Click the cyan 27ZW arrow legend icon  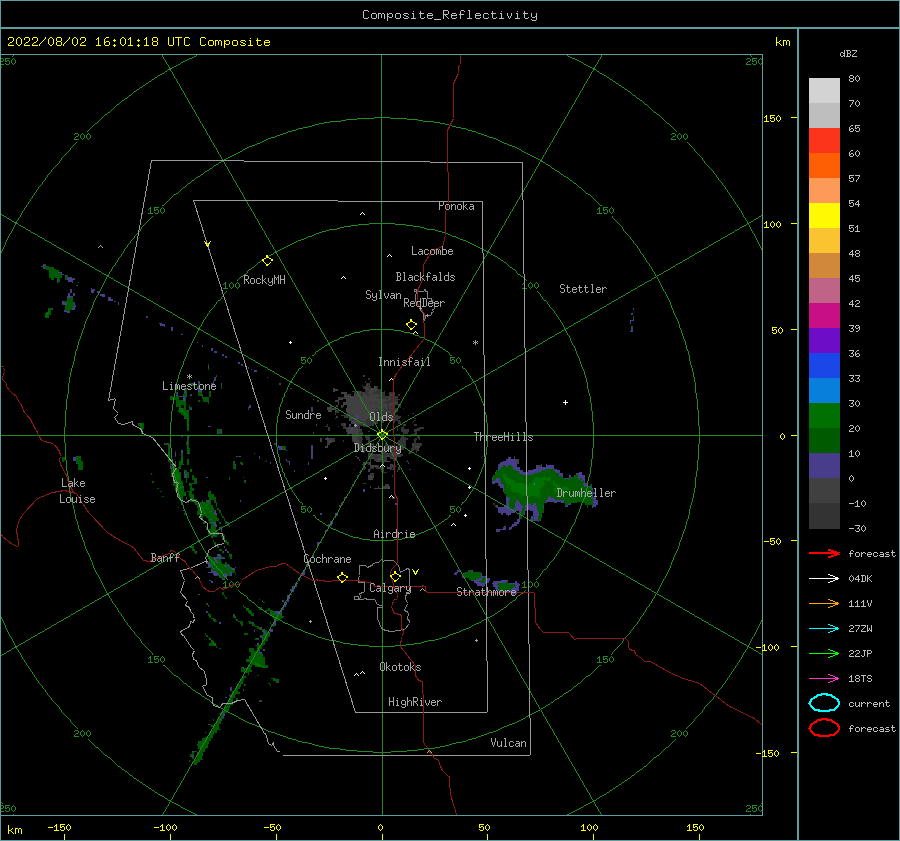tap(824, 629)
